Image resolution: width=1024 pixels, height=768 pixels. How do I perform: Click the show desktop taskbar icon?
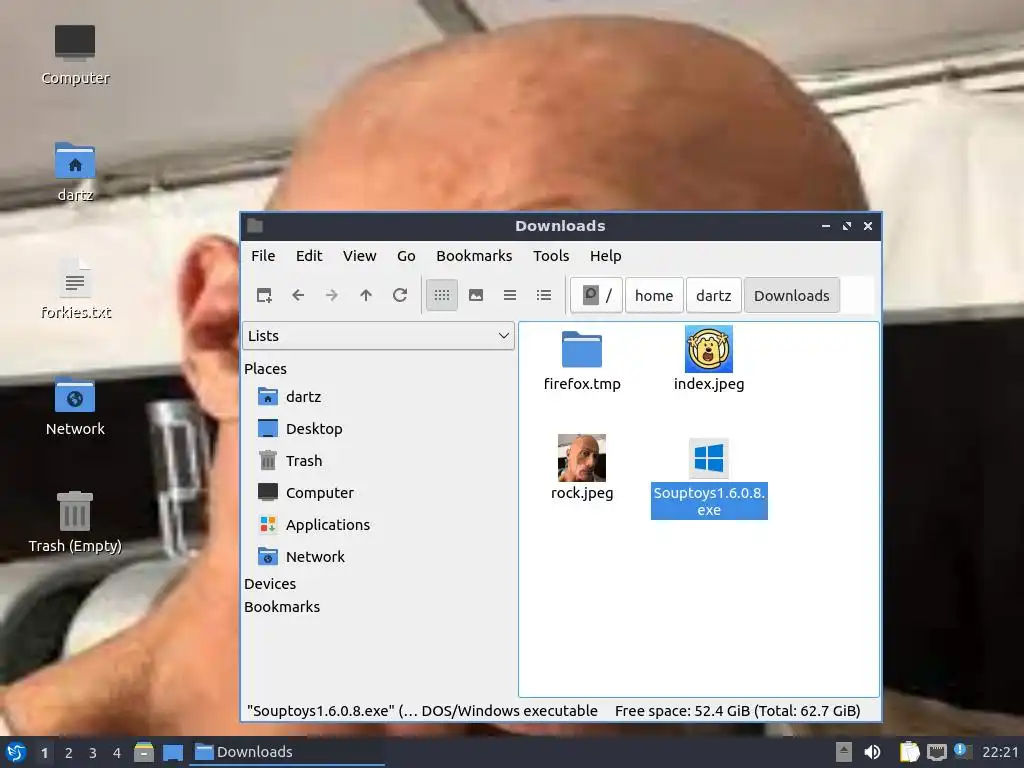(x=172, y=752)
